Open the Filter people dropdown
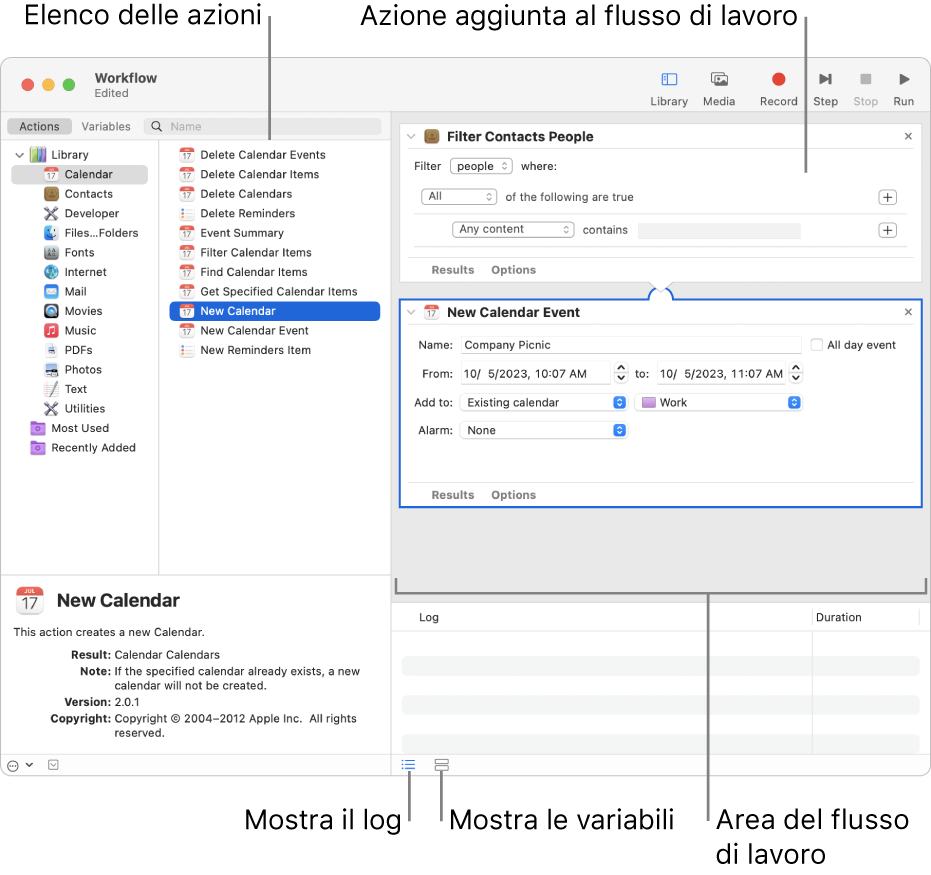 481,167
